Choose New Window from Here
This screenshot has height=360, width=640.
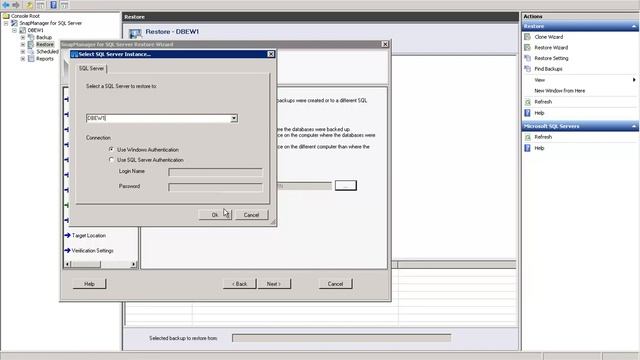point(560,91)
